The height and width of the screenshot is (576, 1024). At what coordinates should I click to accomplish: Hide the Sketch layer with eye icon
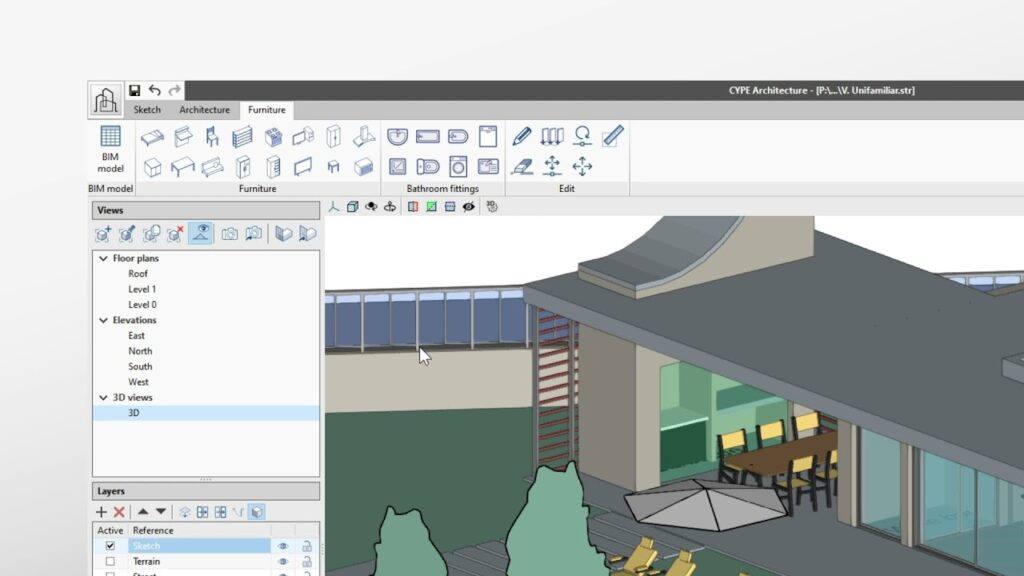[x=283, y=547]
